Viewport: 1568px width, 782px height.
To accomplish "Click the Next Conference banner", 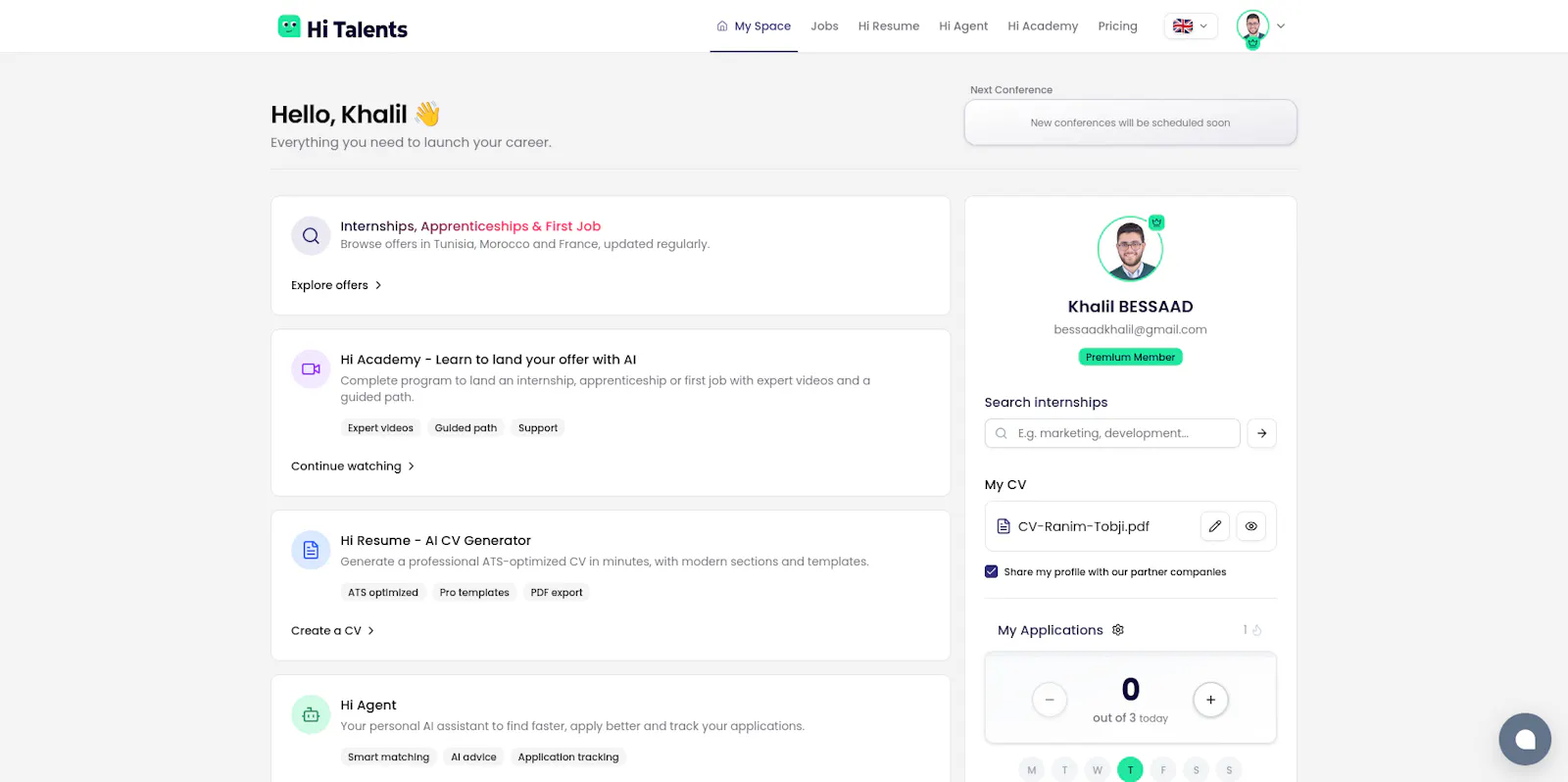I will [1130, 122].
